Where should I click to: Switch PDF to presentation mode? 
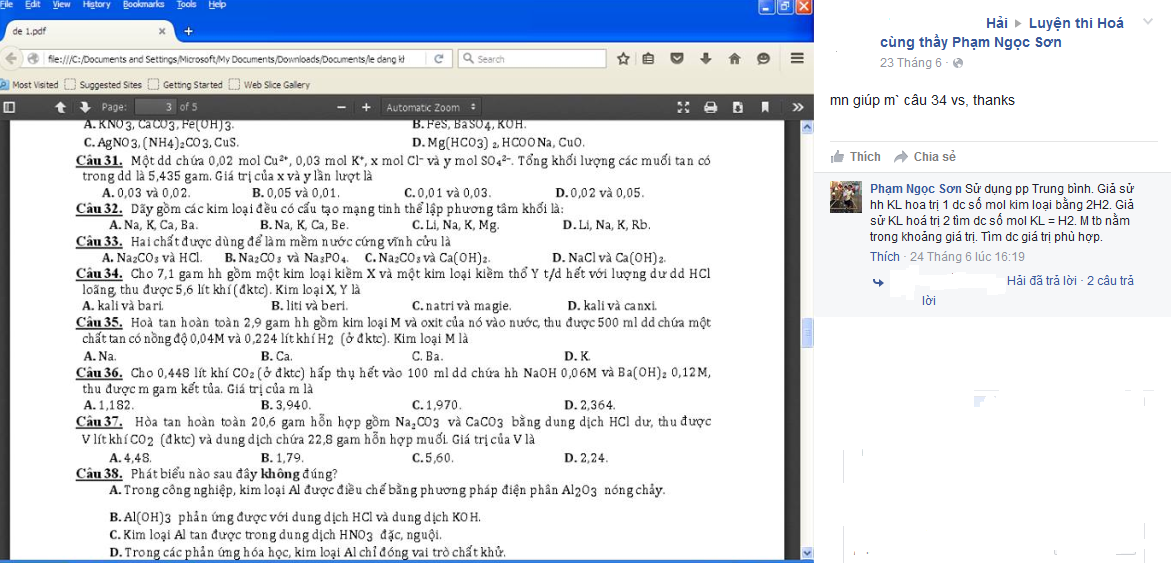coord(683,108)
